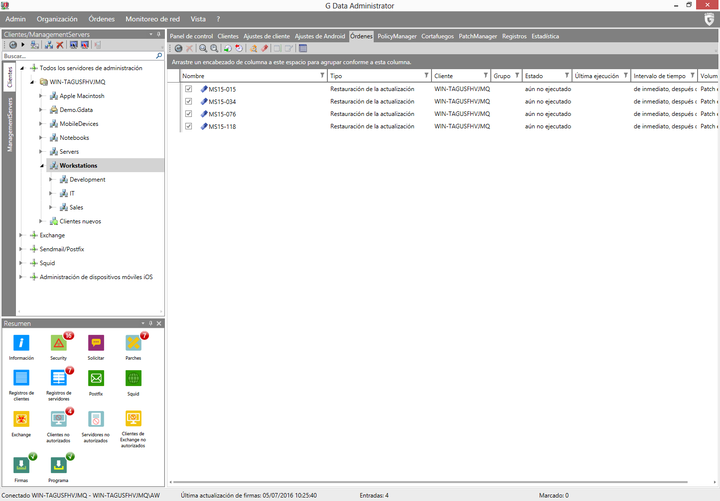Expand the Exchange server tree node
Image resolution: width=720 pixels, height=501 pixels.
coord(21,235)
